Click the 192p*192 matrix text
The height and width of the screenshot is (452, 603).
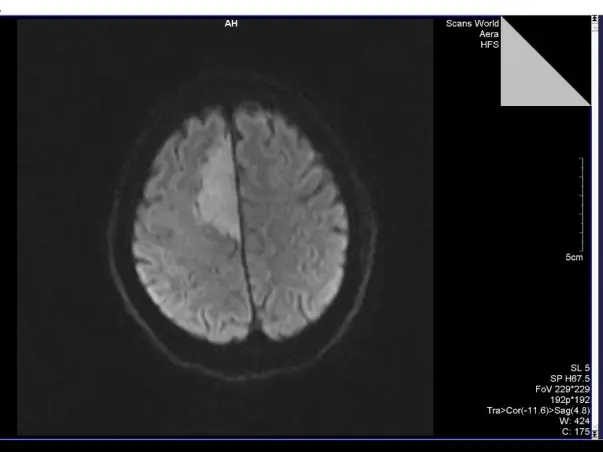[x=570, y=400]
